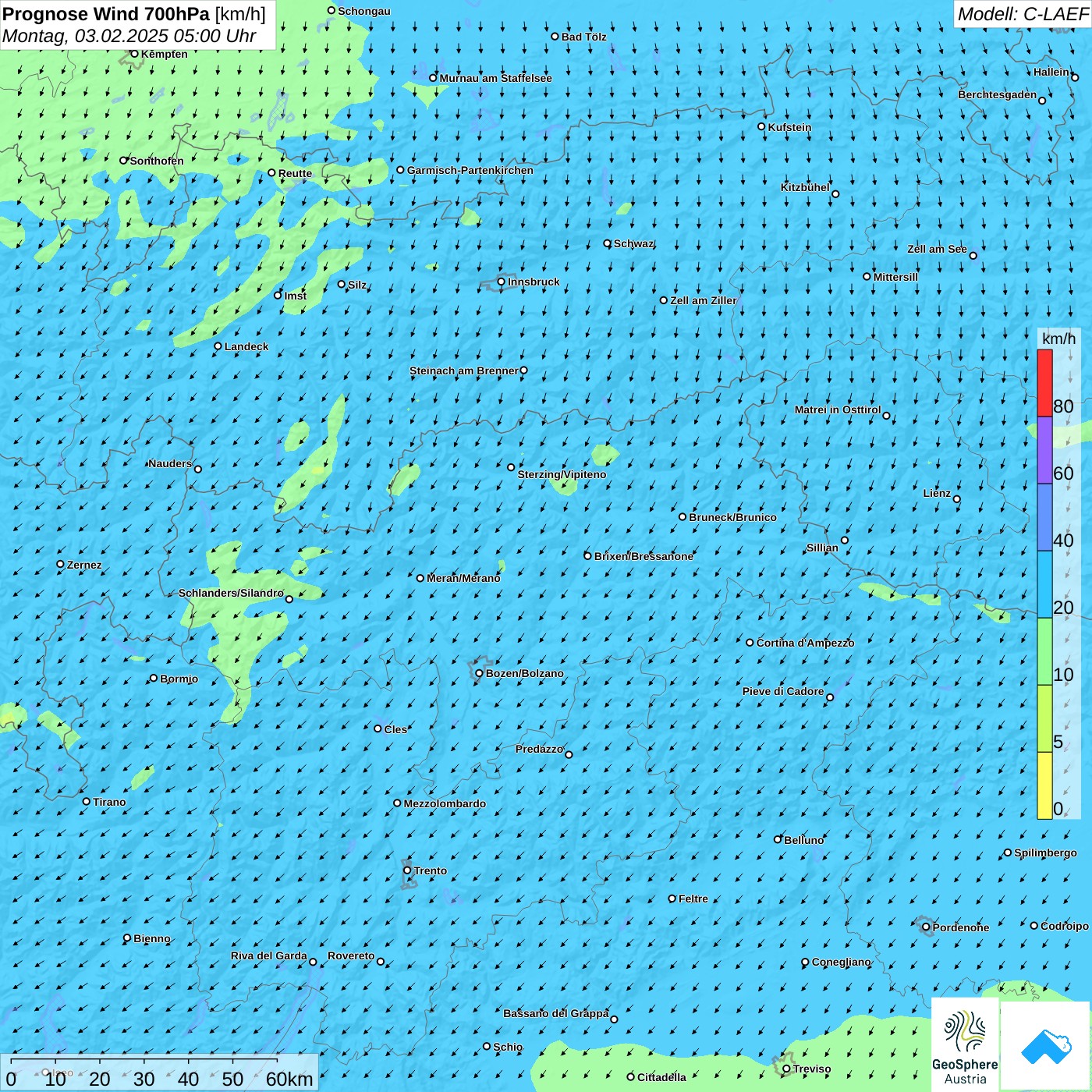Click the legend value '20'

point(1063,607)
